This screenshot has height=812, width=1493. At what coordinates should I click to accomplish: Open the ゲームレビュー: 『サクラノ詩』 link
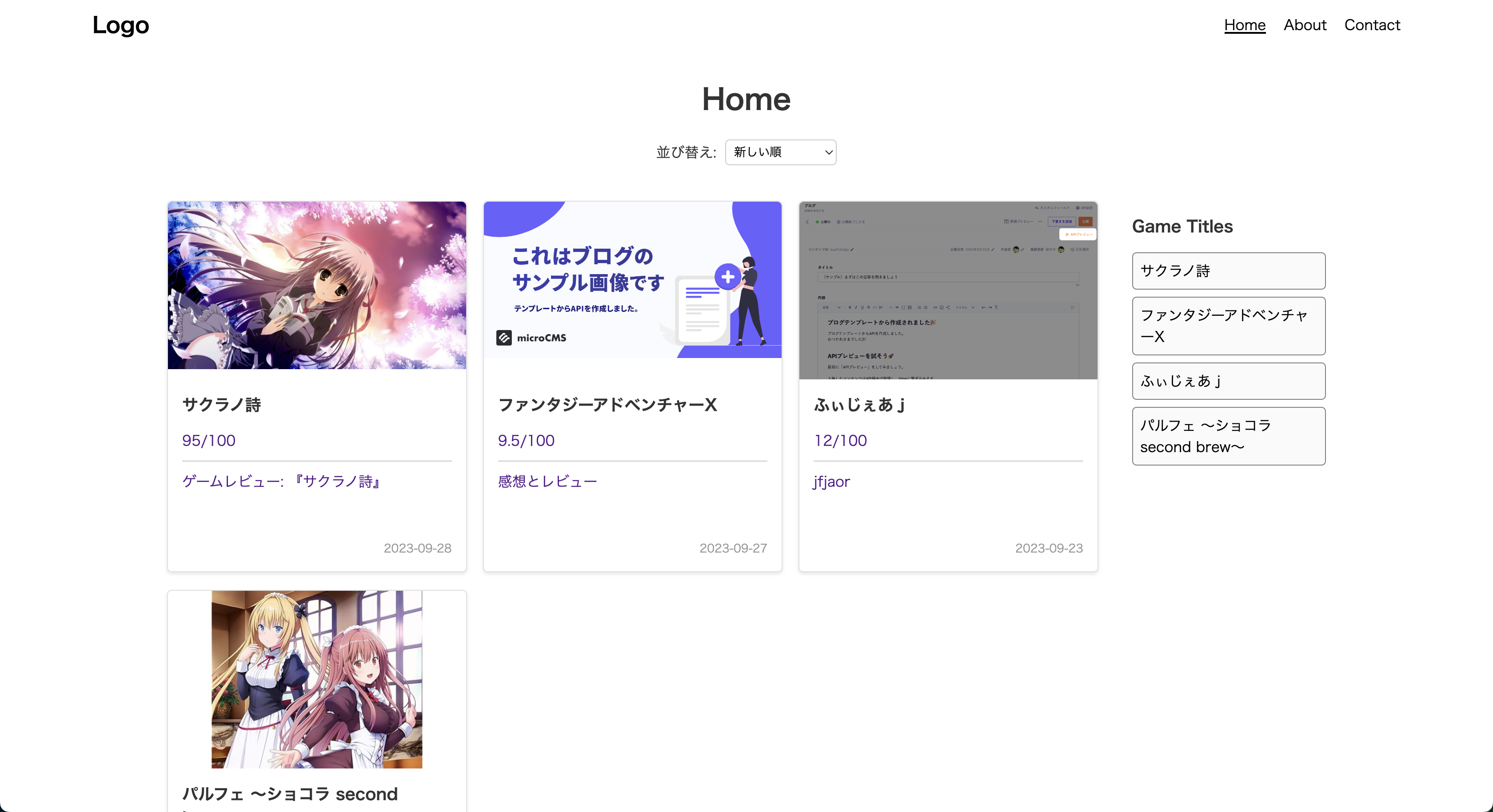[282, 481]
